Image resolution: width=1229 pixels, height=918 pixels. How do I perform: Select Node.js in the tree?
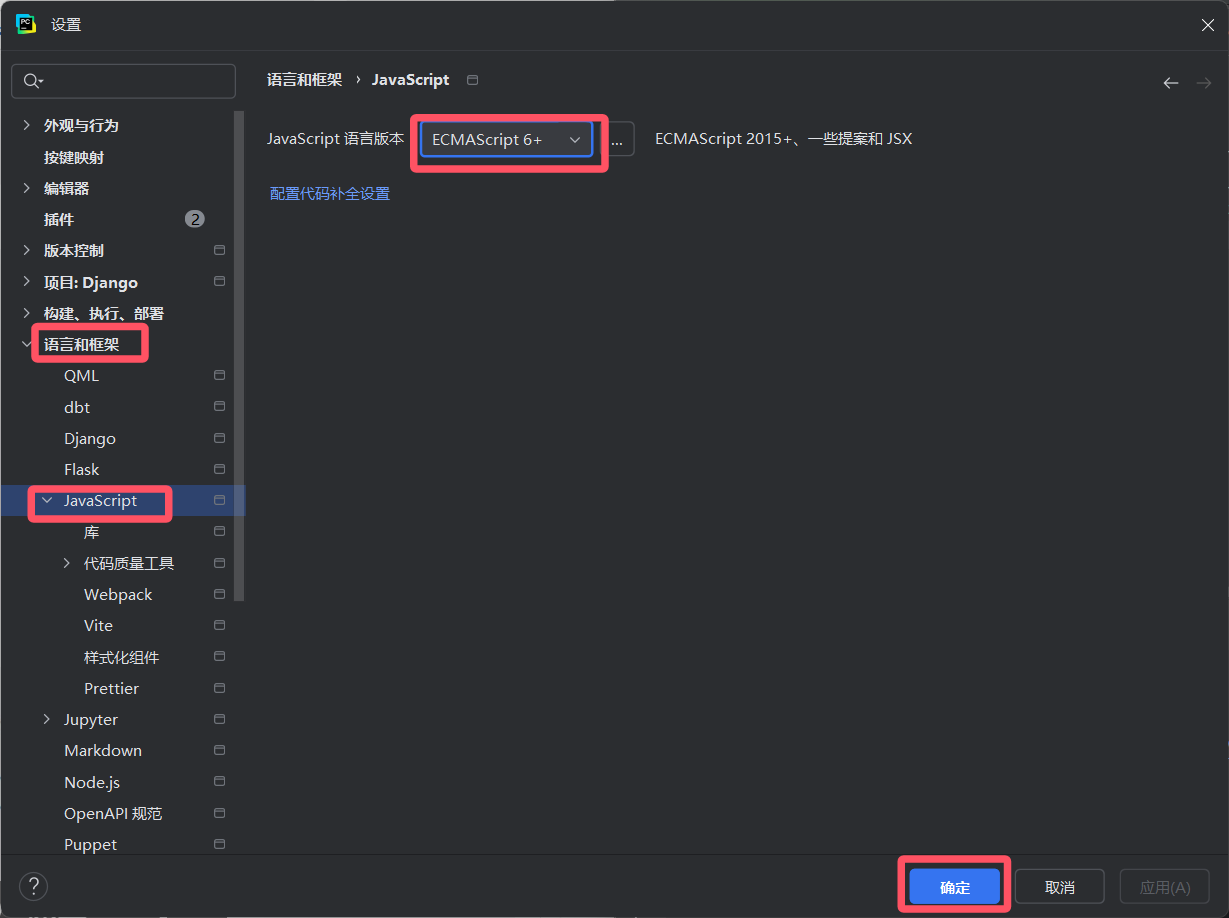[92, 782]
